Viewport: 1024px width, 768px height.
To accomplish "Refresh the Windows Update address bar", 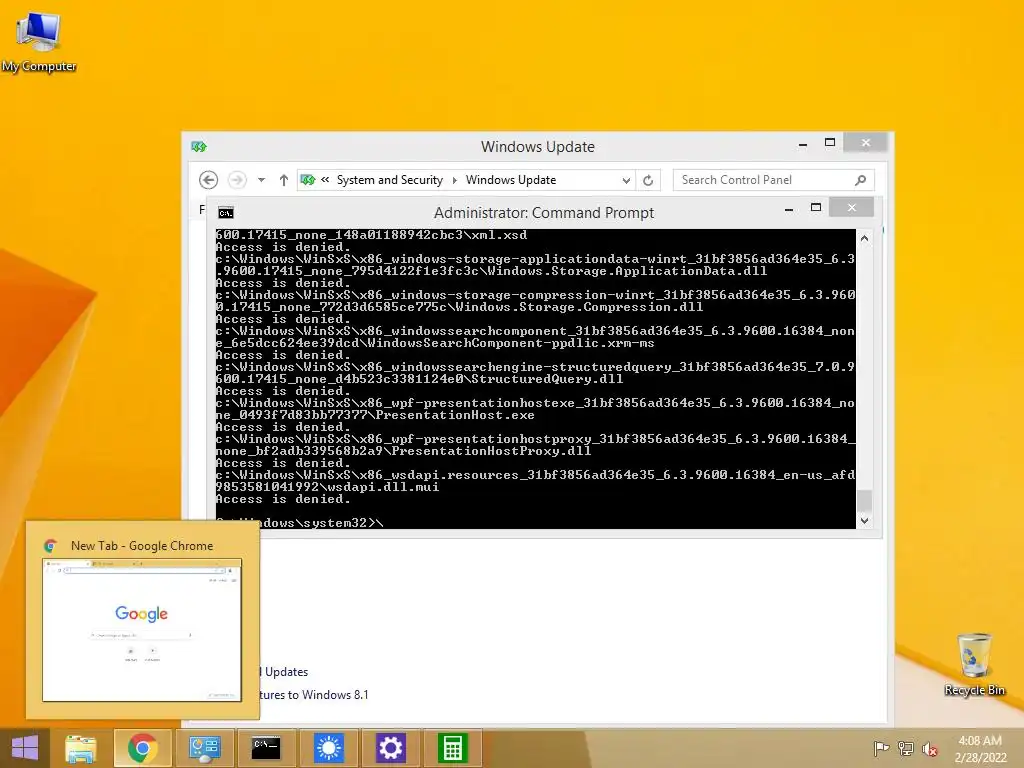I will pyautogui.click(x=648, y=180).
